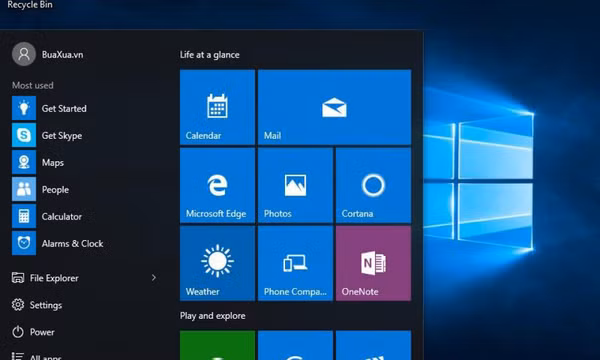This screenshot has height=360, width=600.
Task: Click the BuaXua.vn account name
Action: point(62,55)
